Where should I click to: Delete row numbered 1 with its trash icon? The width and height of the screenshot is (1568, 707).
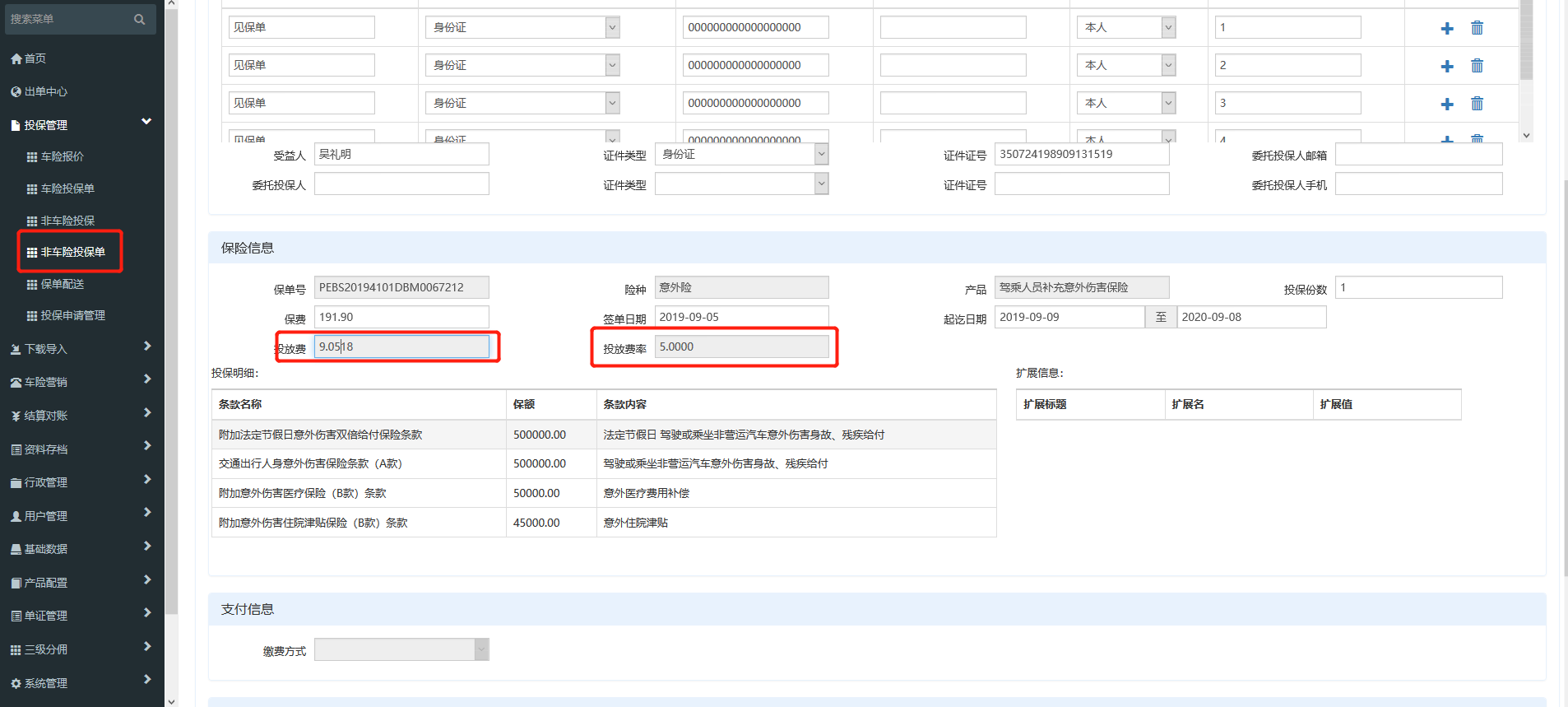pos(1477,28)
